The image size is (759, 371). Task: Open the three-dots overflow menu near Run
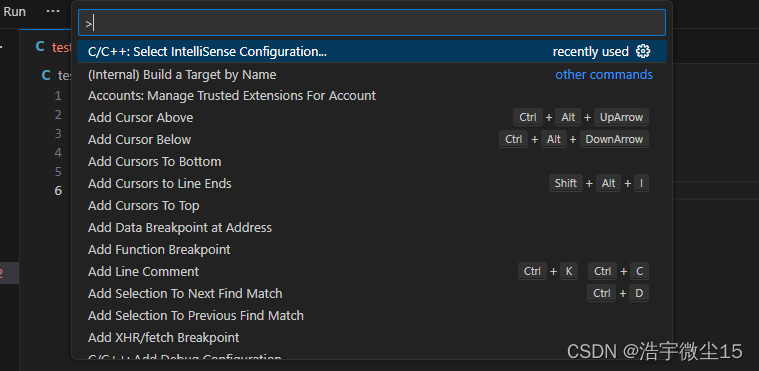[x=53, y=12]
